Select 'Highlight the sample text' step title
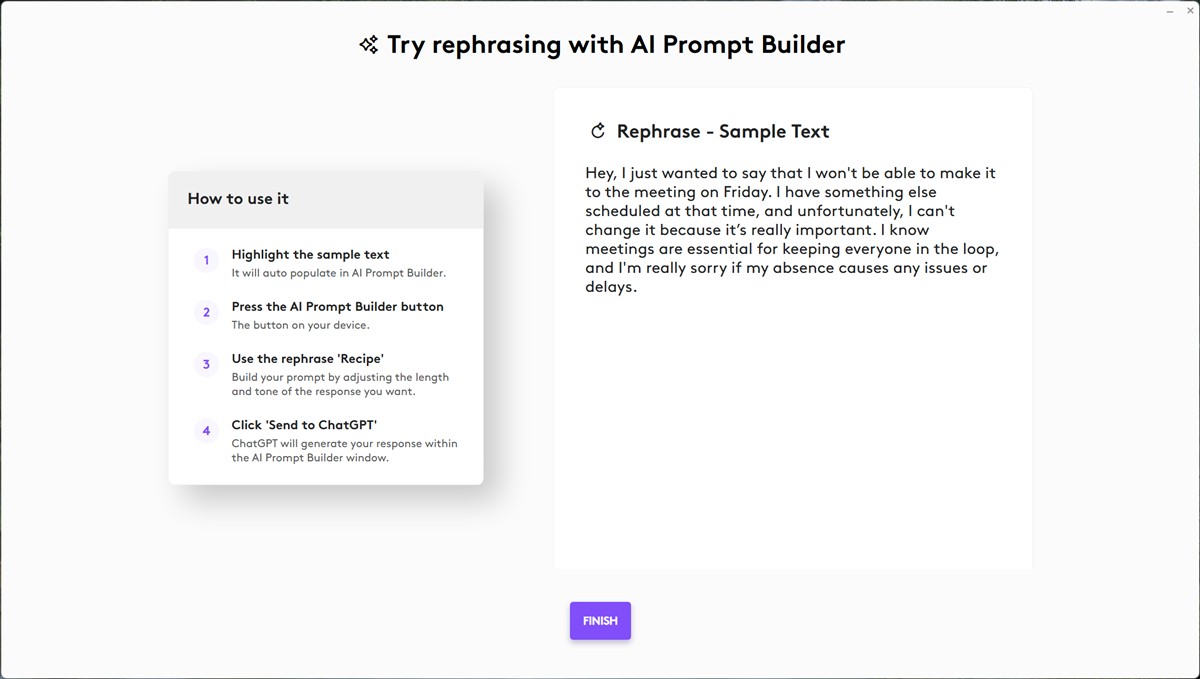The height and width of the screenshot is (679, 1200). pos(310,255)
